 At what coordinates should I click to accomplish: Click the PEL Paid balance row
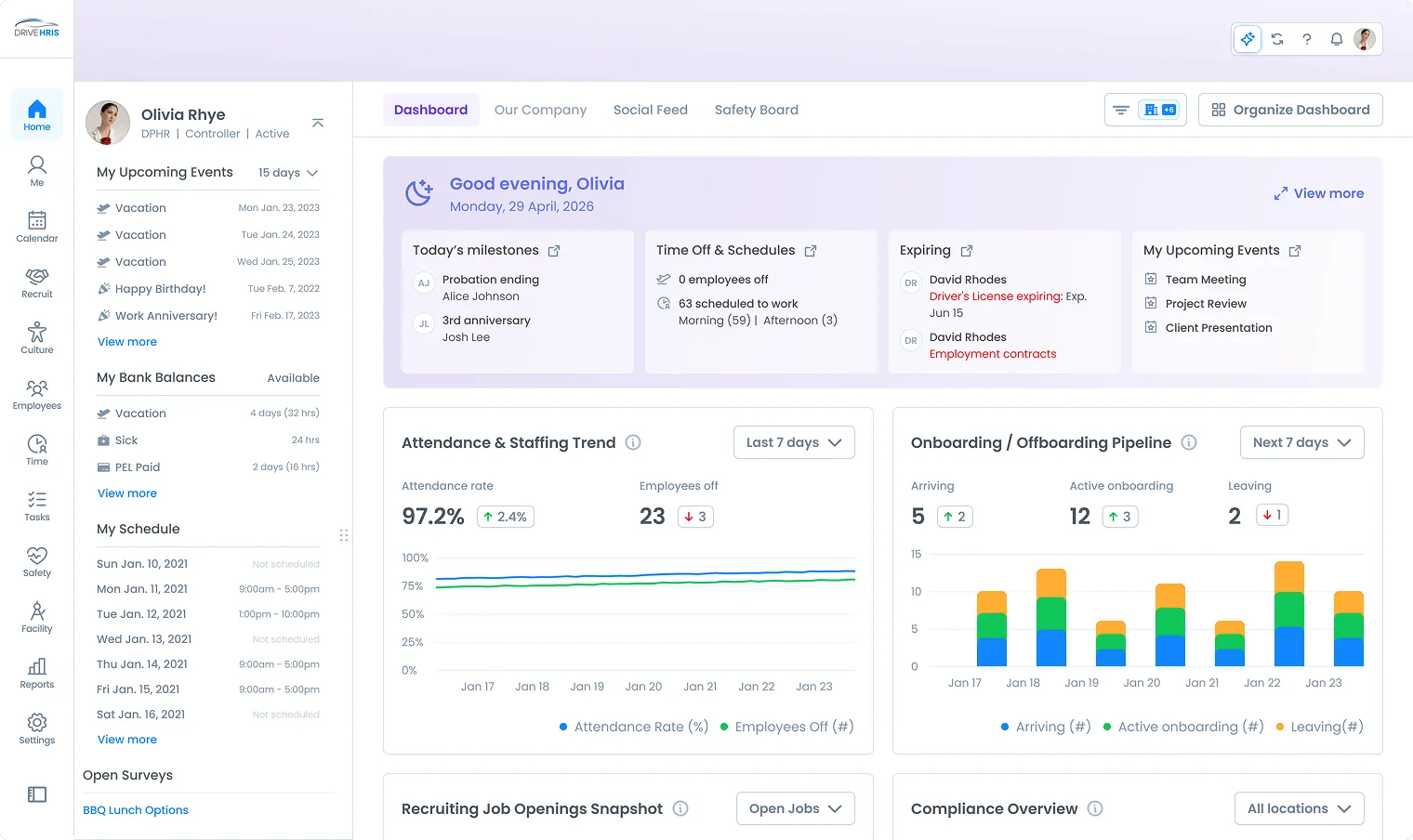click(208, 467)
